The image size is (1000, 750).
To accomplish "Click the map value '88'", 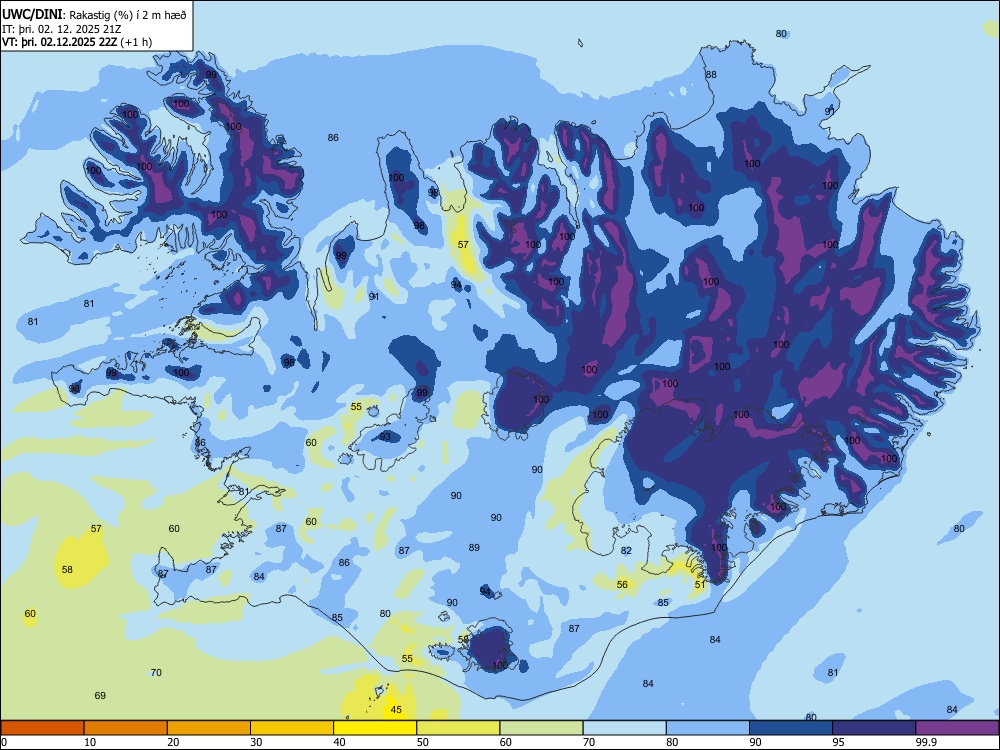I will click(711, 74).
